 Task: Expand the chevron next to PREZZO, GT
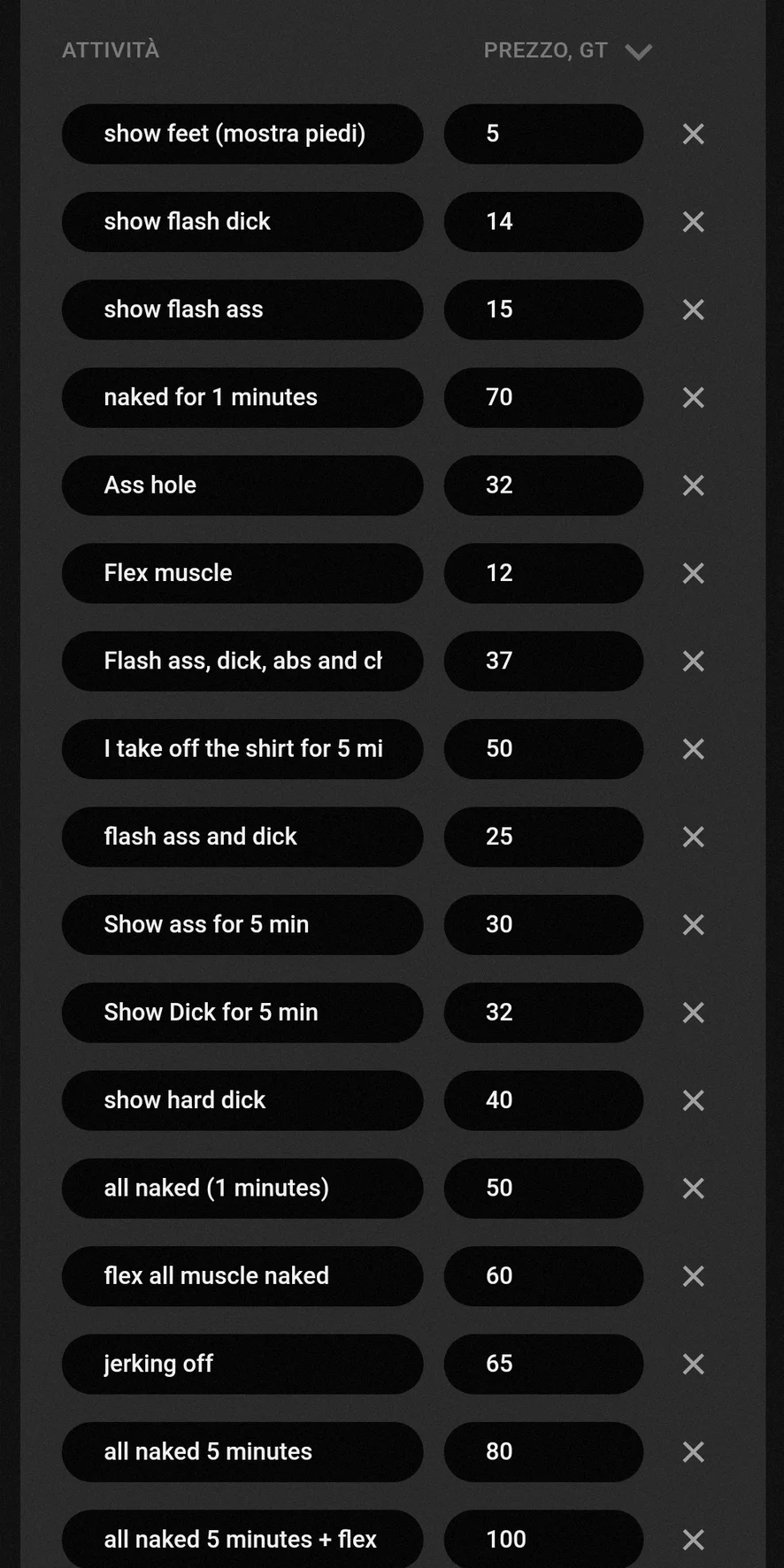638,52
